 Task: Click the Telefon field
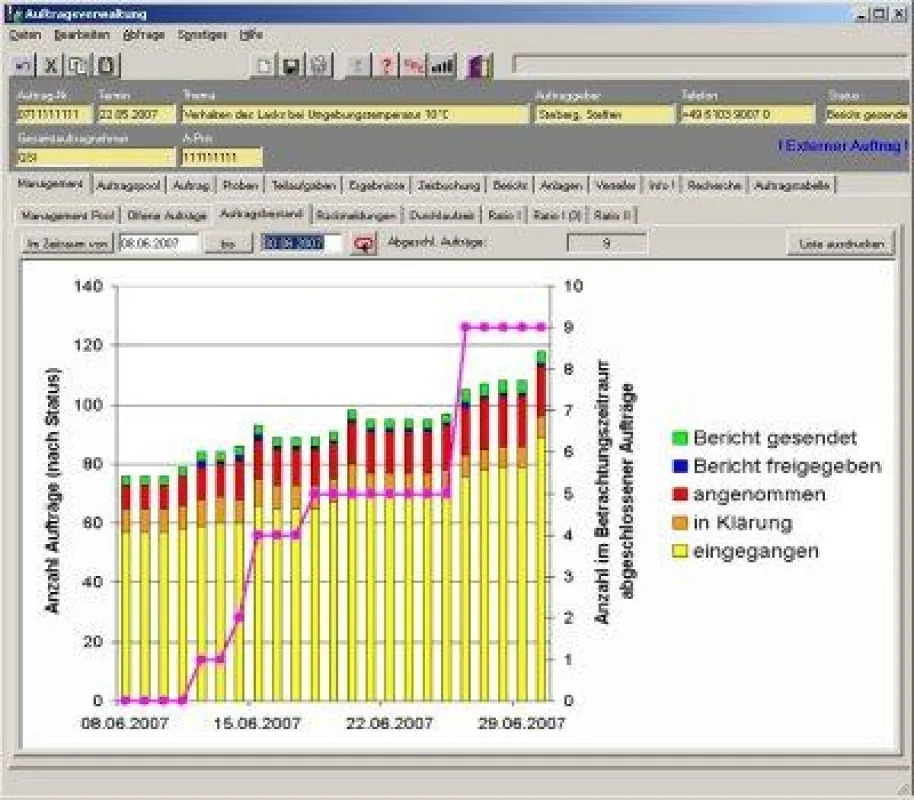[x=748, y=114]
